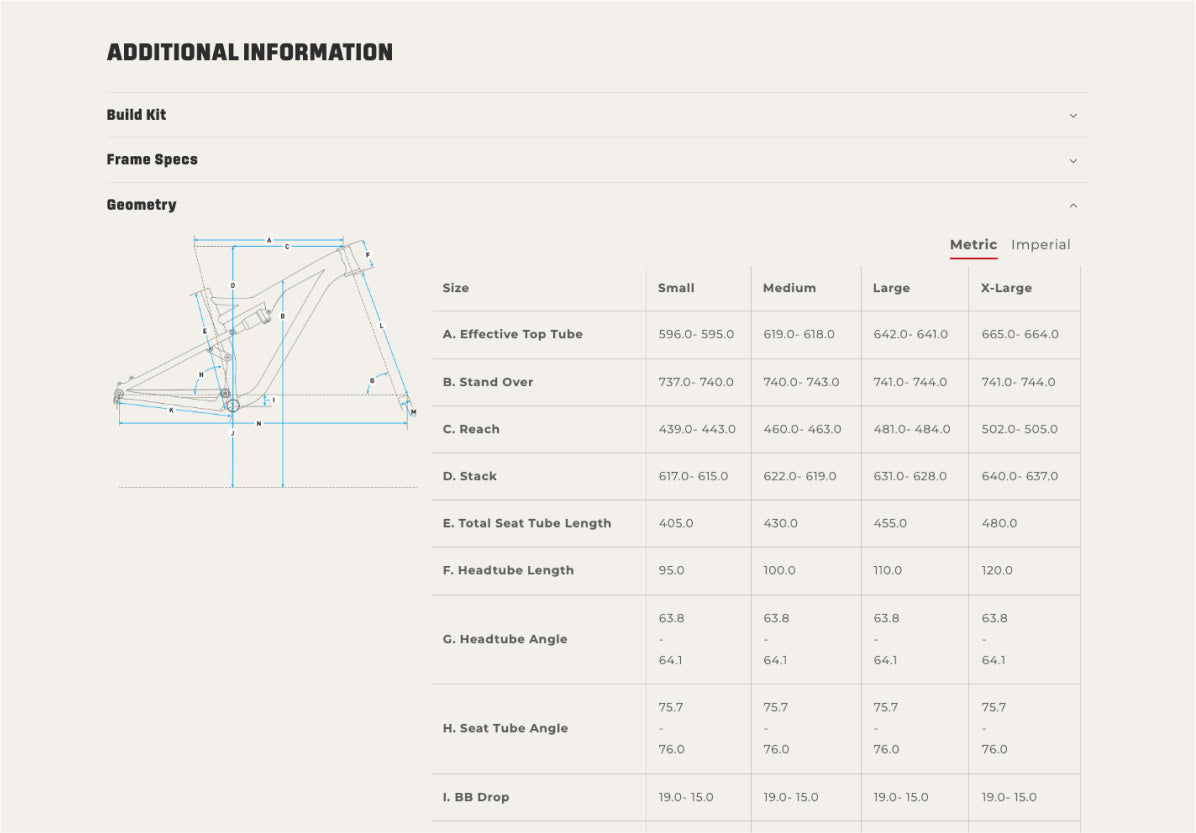Screen dimensions: 1196x833
Task: Click the Large size column header
Action: (891, 288)
